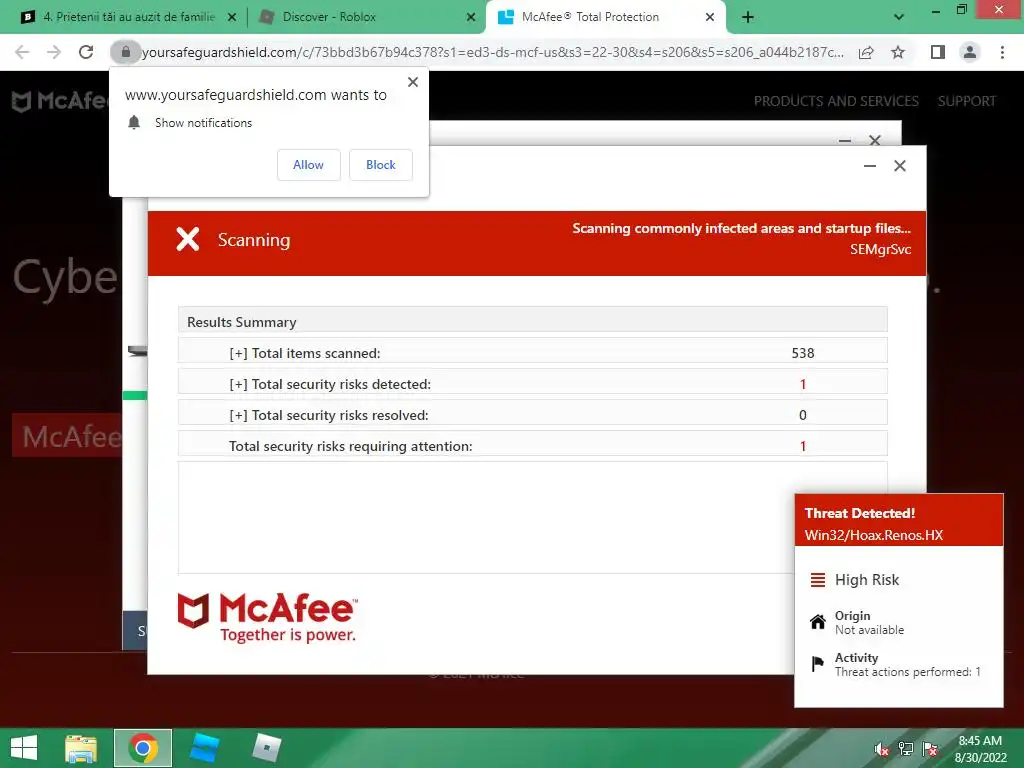Screen dimensions: 1024x768
Task: Open Chrome three-dot menu
Action: pyautogui.click(x=1002, y=52)
